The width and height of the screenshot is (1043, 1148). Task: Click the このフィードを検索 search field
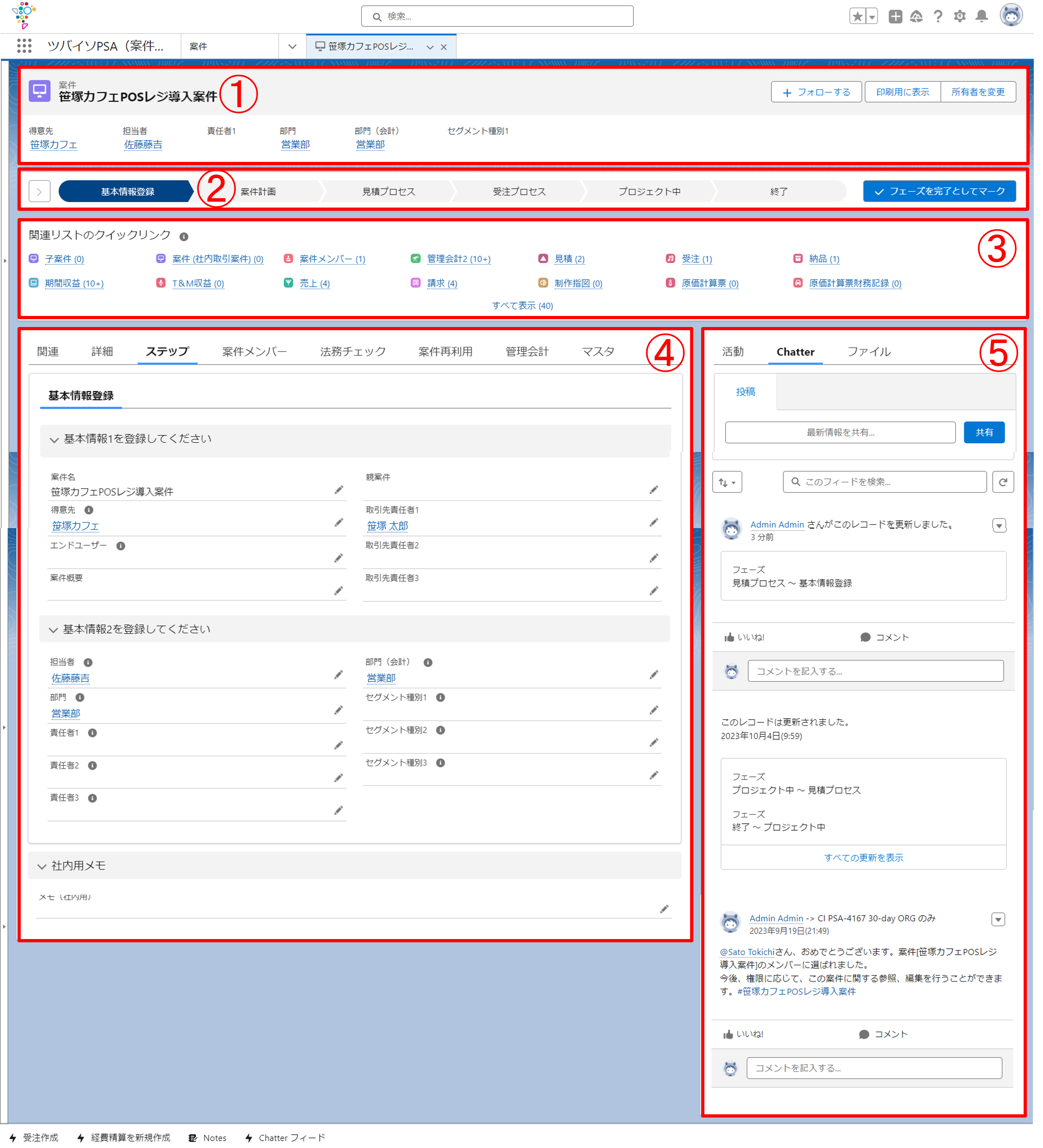click(x=884, y=482)
